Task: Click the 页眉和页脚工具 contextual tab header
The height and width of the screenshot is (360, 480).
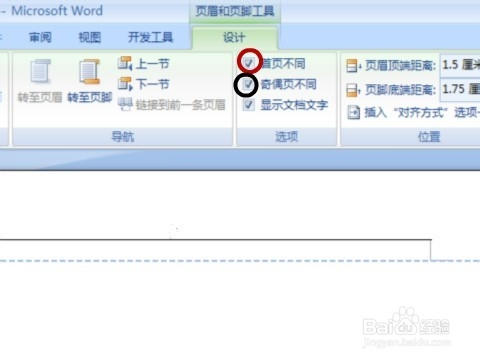Action: [x=235, y=11]
